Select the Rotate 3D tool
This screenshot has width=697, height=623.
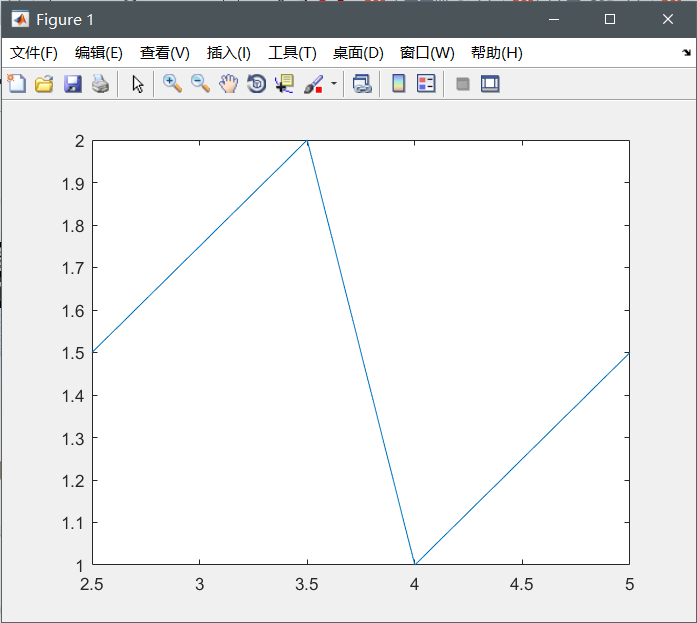256,84
